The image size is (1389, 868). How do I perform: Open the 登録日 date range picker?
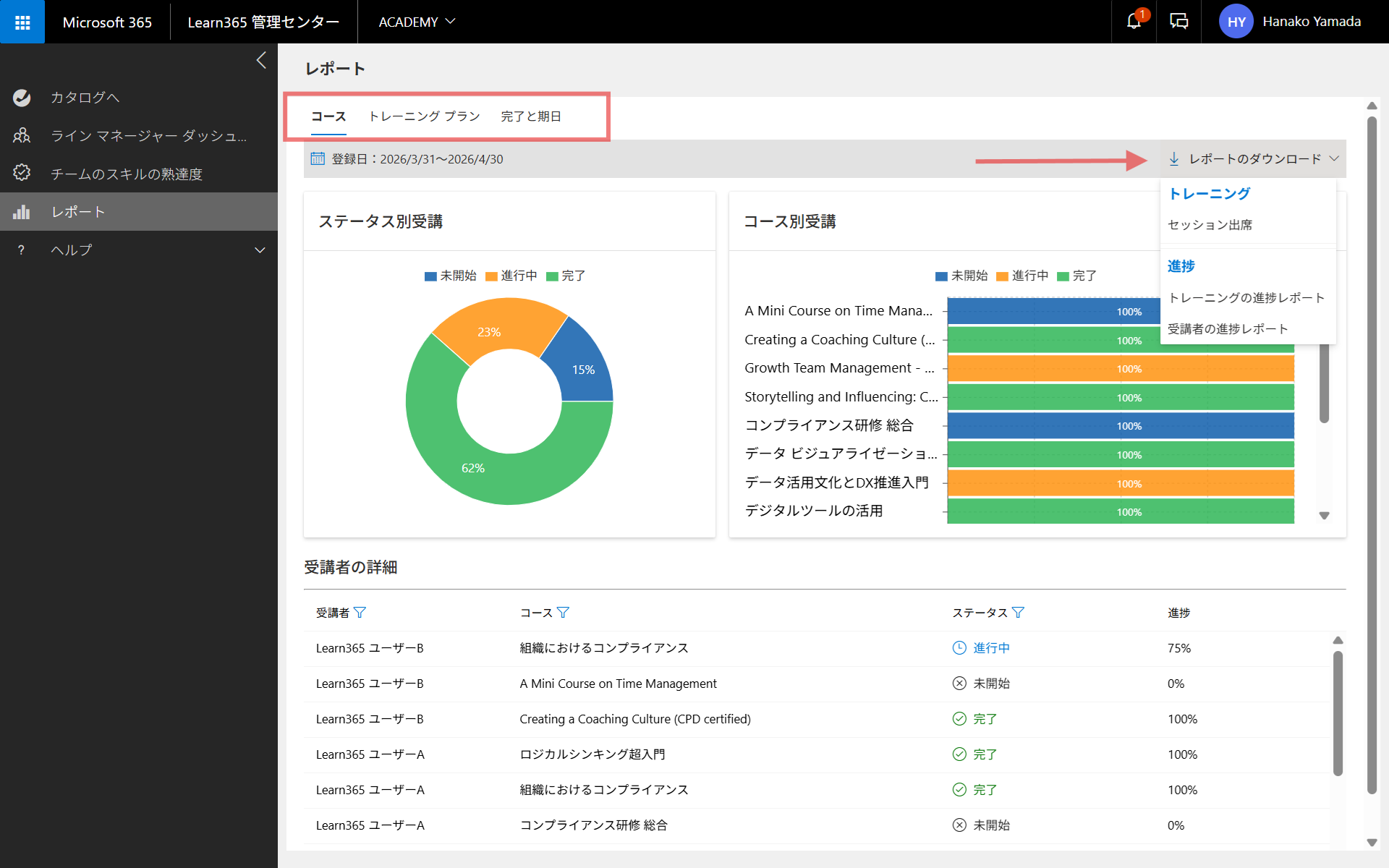tap(407, 159)
